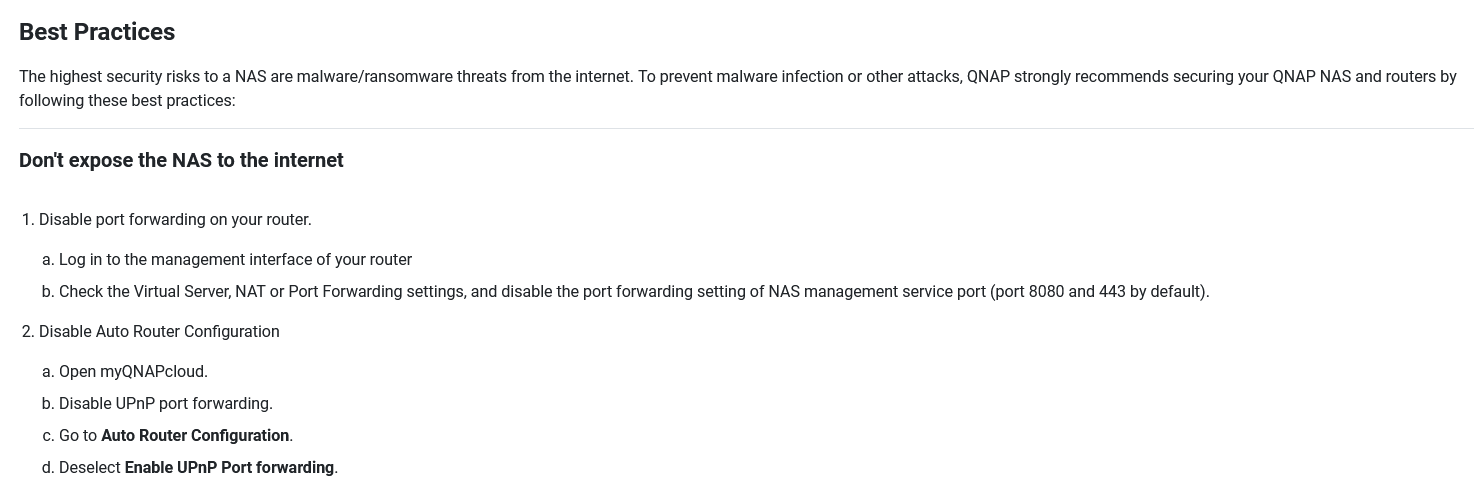Click the "Best Practices" heading
This screenshot has width=1474, height=490.
coord(97,32)
